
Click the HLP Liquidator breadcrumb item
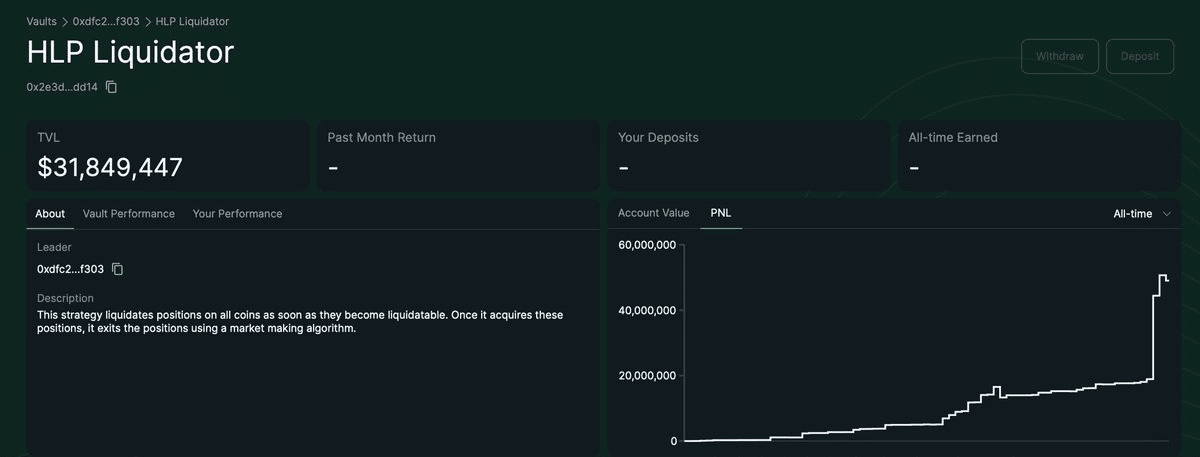click(191, 21)
